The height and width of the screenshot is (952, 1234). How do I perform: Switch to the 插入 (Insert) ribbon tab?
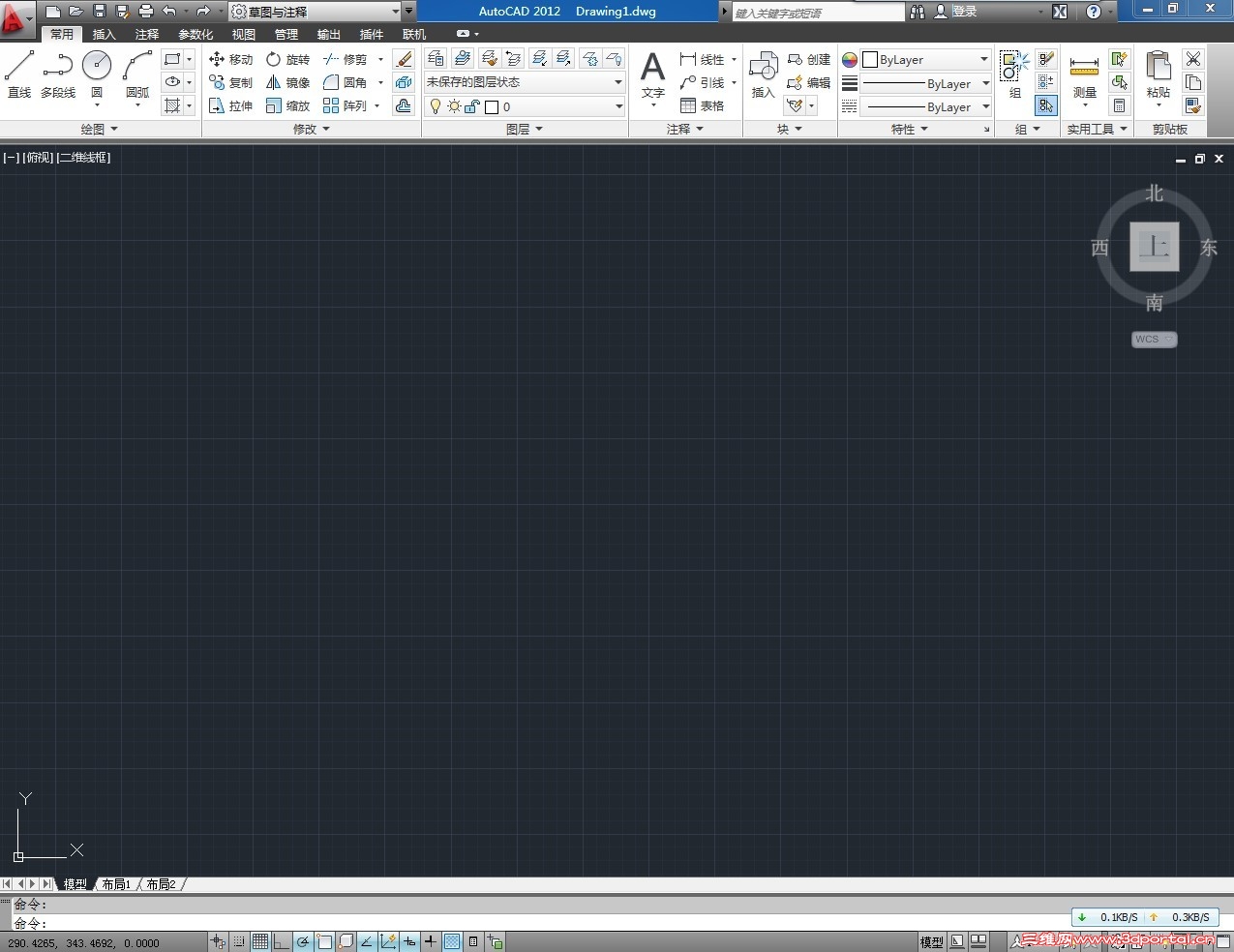pos(104,33)
